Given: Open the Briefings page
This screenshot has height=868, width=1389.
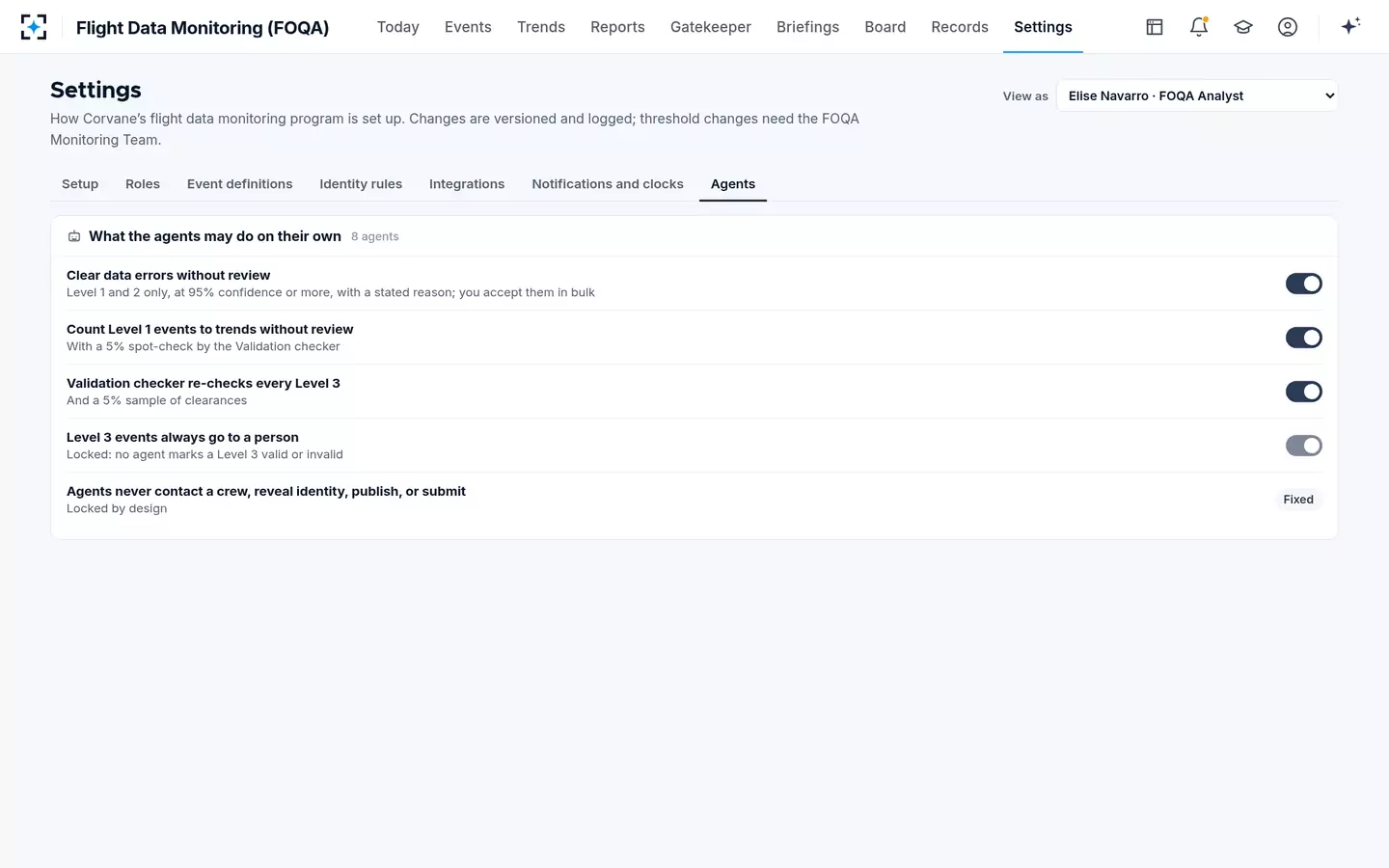Looking at the screenshot, I should (807, 27).
